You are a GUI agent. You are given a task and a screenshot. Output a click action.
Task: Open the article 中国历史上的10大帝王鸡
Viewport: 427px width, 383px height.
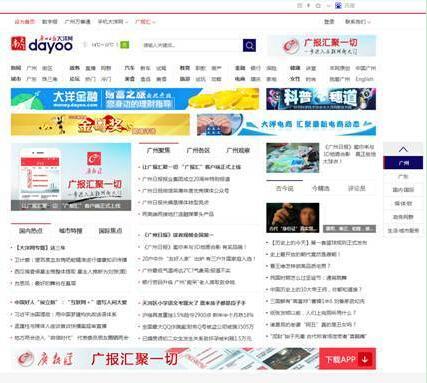point(315,289)
